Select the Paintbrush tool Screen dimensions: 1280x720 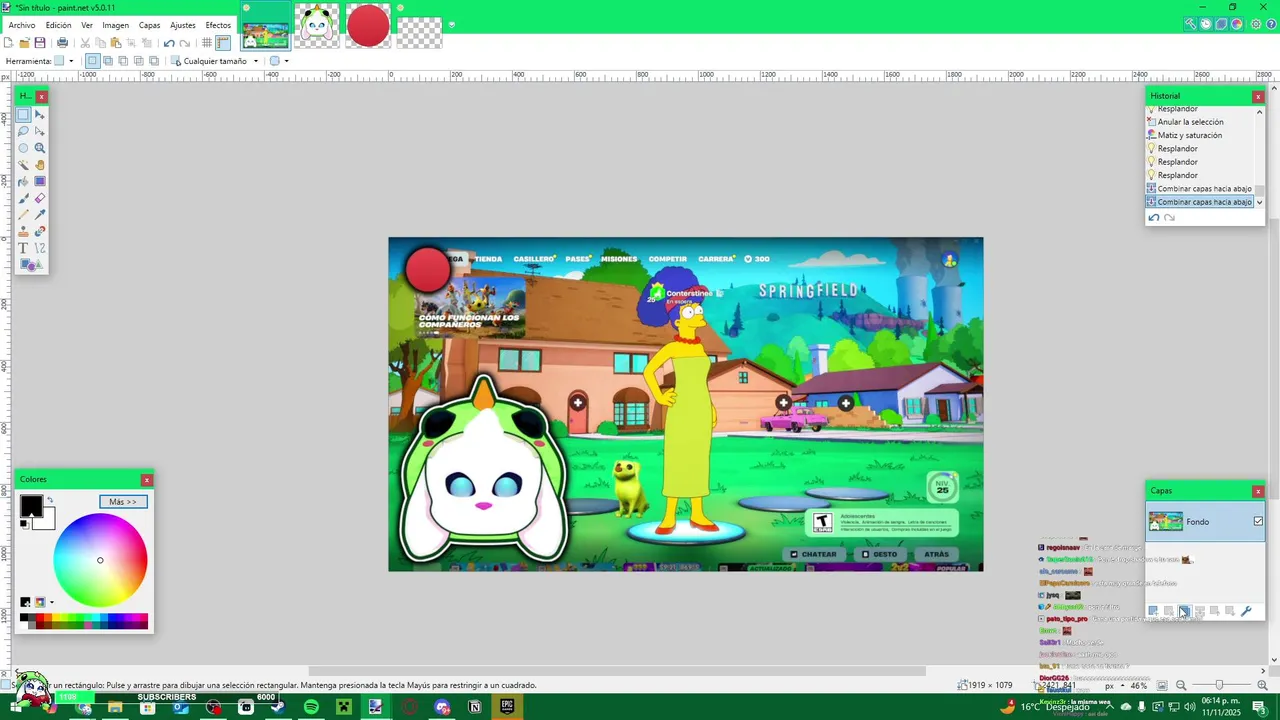(x=23, y=198)
